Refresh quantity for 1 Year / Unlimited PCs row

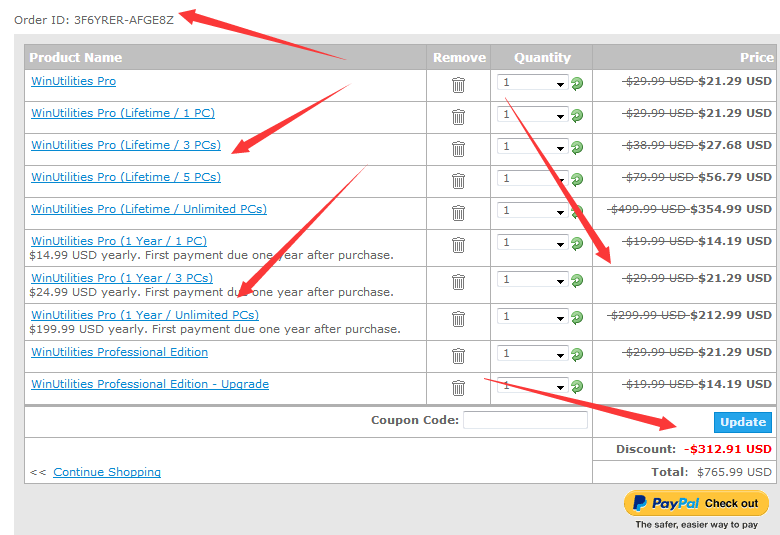pyautogui.click(x=577, y=317)
